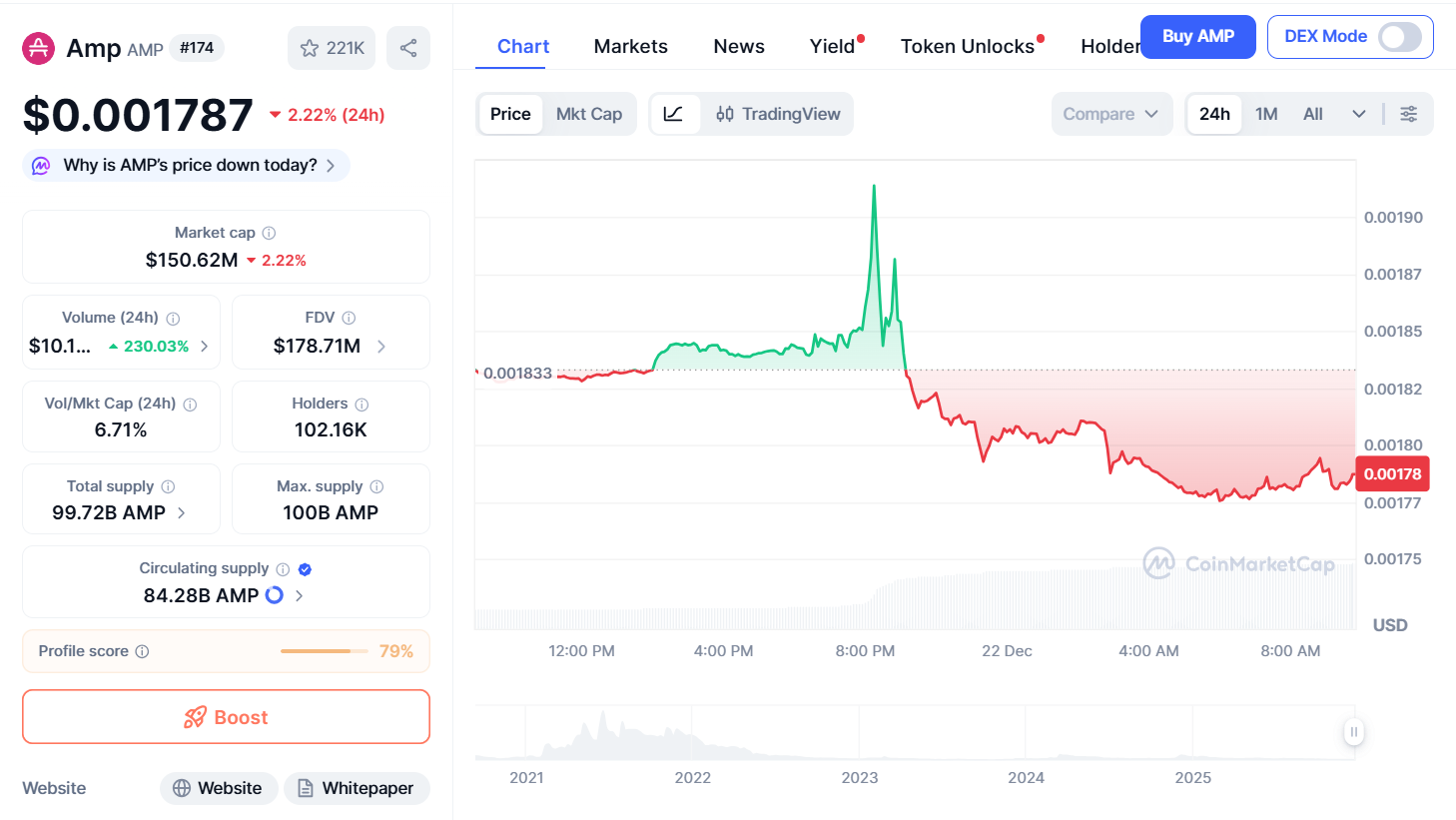Open the News tab
The height and width of the screenshot is (820, 1456).
pyautogui.click(x=739, y=46)
